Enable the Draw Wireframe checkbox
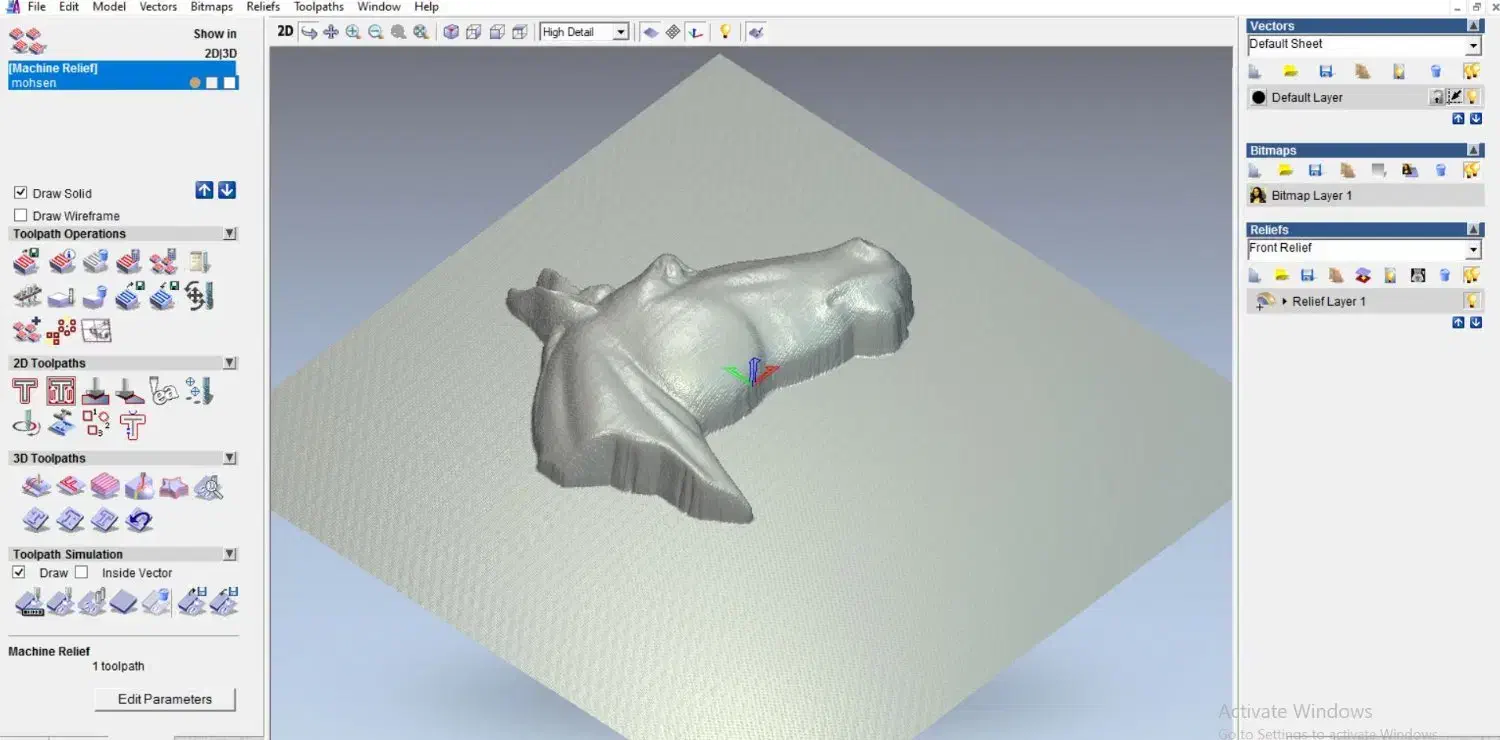This screenshot has height=740, width=1500. (x=21, y=215)
